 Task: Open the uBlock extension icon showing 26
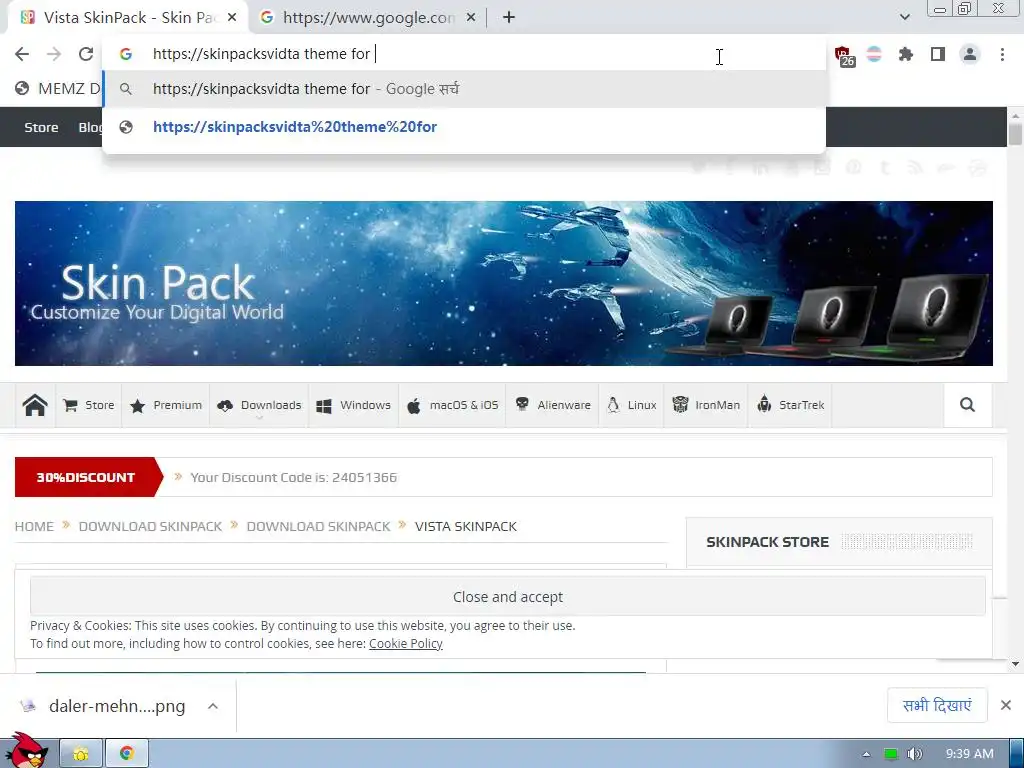click(x=844, y=56)
